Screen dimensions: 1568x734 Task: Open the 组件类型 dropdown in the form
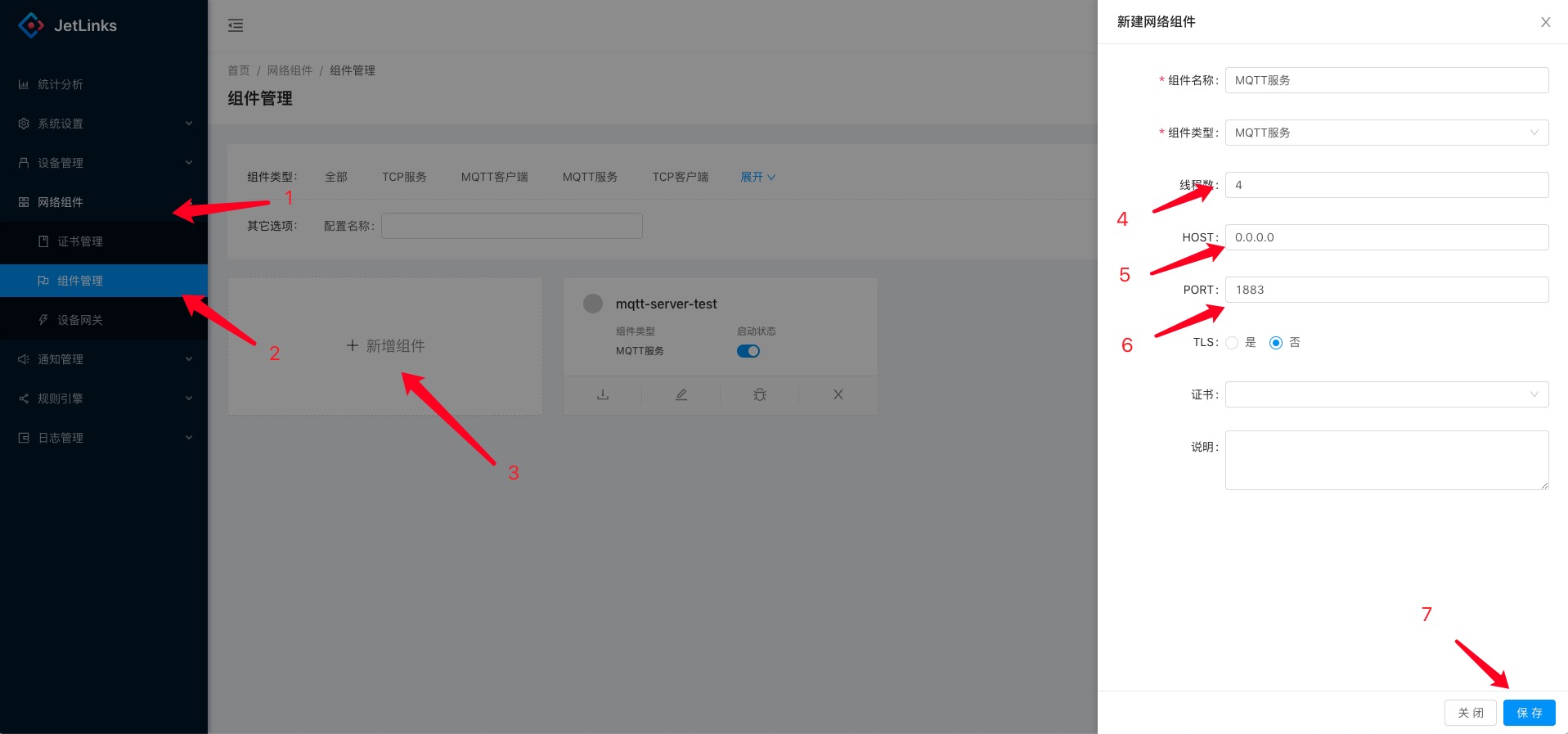[x=1386, y=133]
